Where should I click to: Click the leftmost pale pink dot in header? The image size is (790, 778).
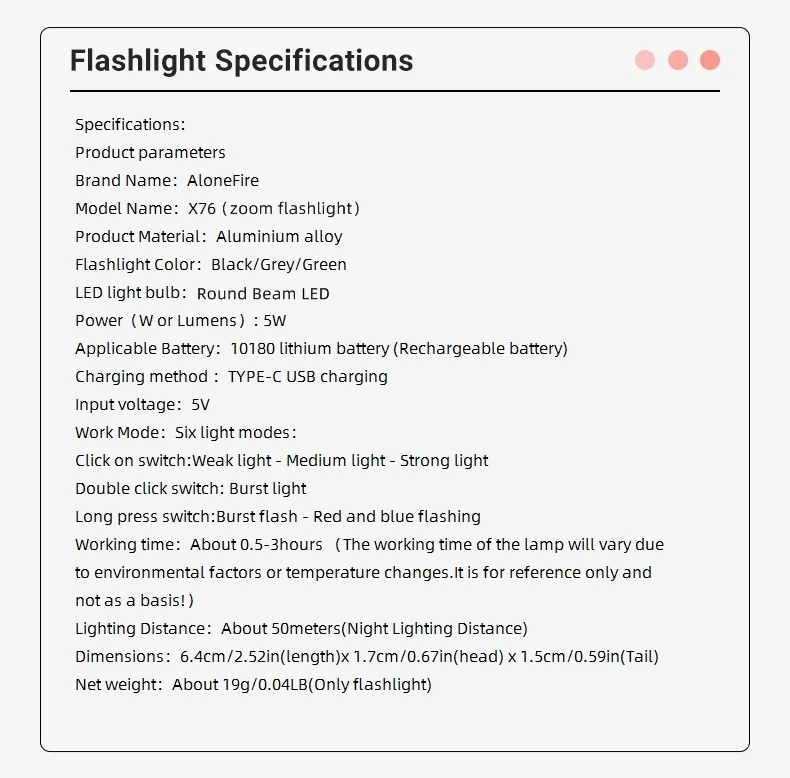click(x=645, y=60)
